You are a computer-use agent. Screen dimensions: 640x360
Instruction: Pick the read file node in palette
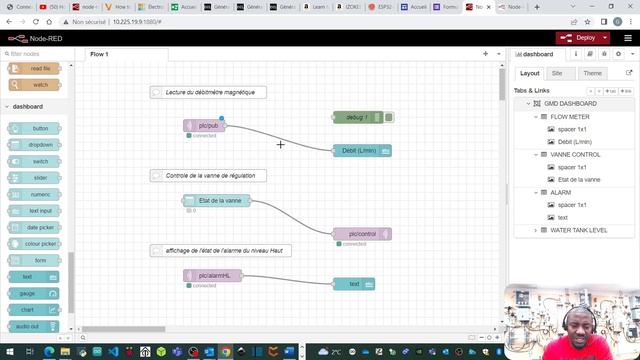pyautogui.click(x=34, y=69)
